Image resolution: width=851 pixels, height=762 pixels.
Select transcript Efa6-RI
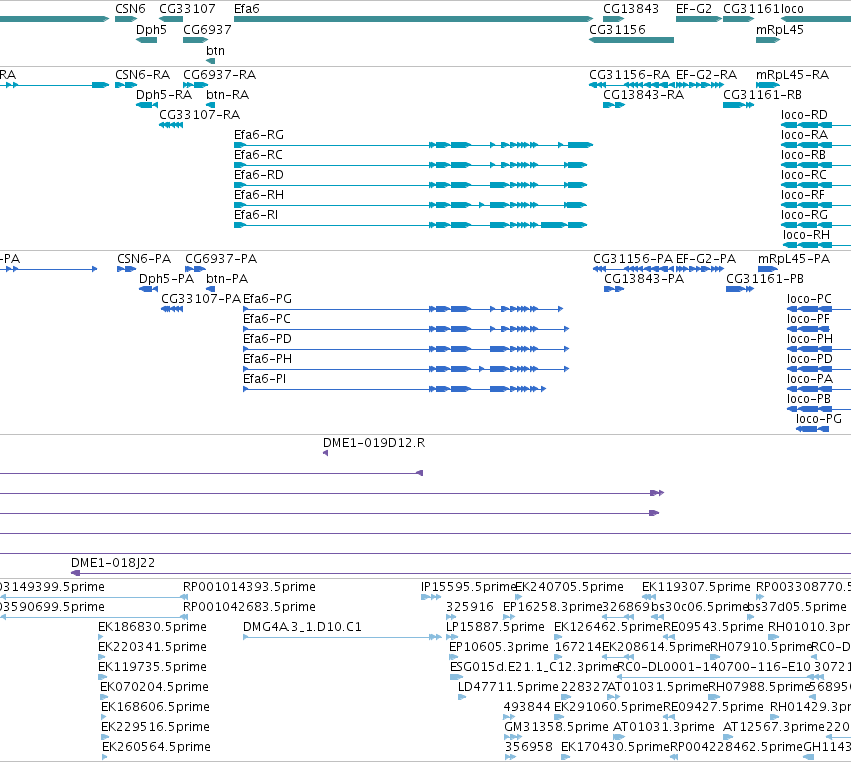tap(410, 225)
